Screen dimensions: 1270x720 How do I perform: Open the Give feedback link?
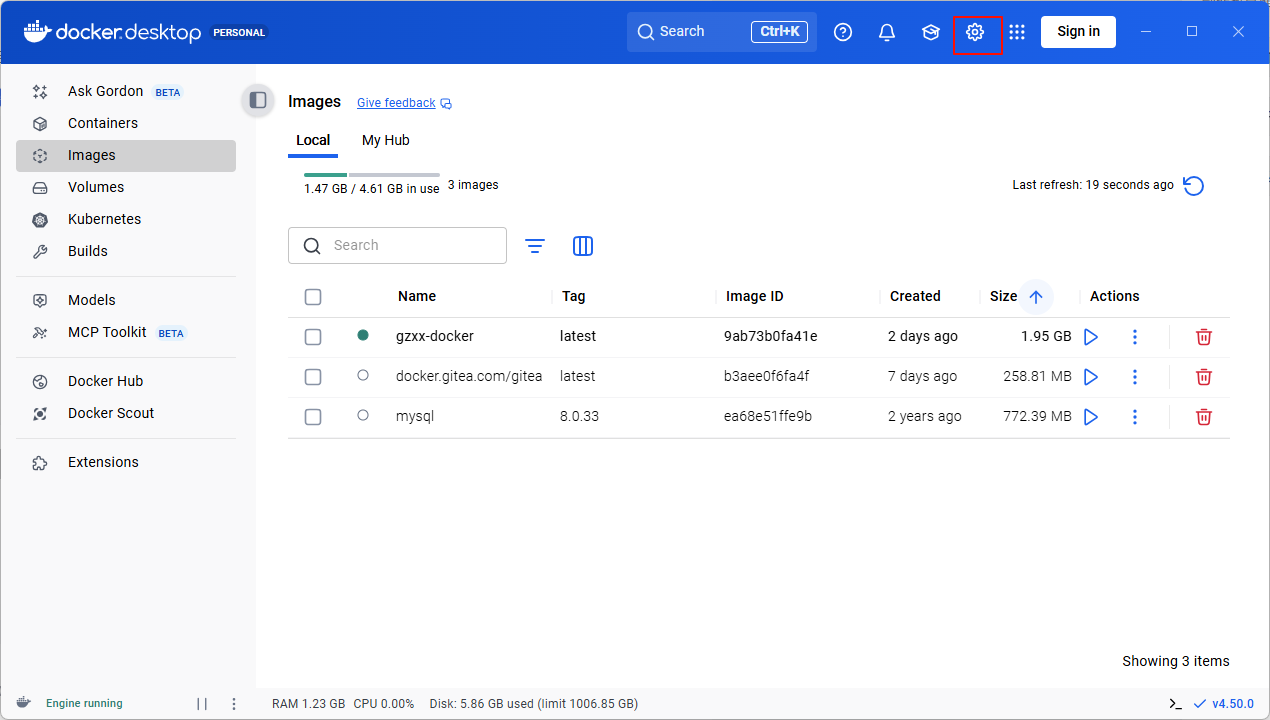click(396, 103)
